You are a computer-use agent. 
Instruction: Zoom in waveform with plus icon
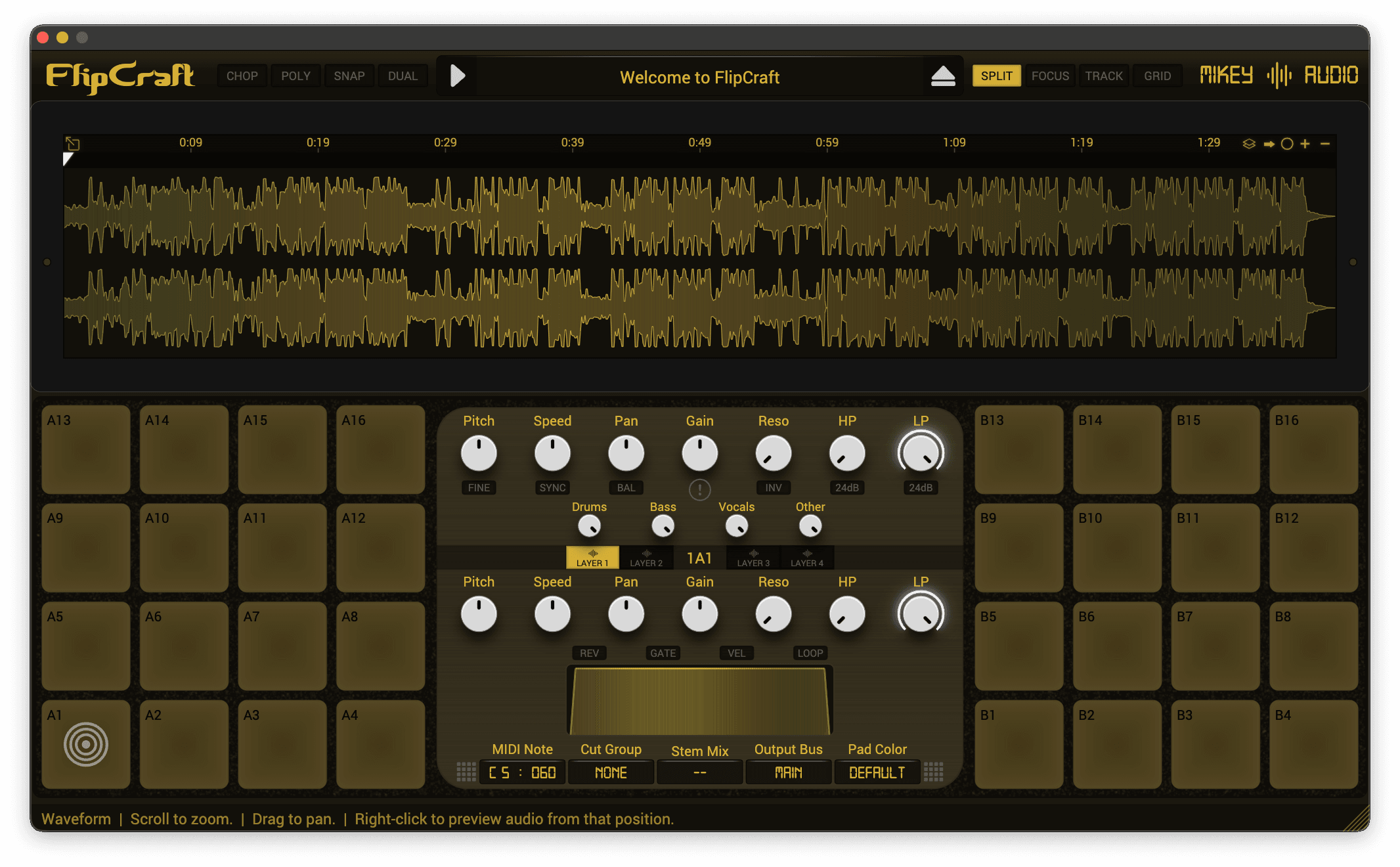[1305, 144]
